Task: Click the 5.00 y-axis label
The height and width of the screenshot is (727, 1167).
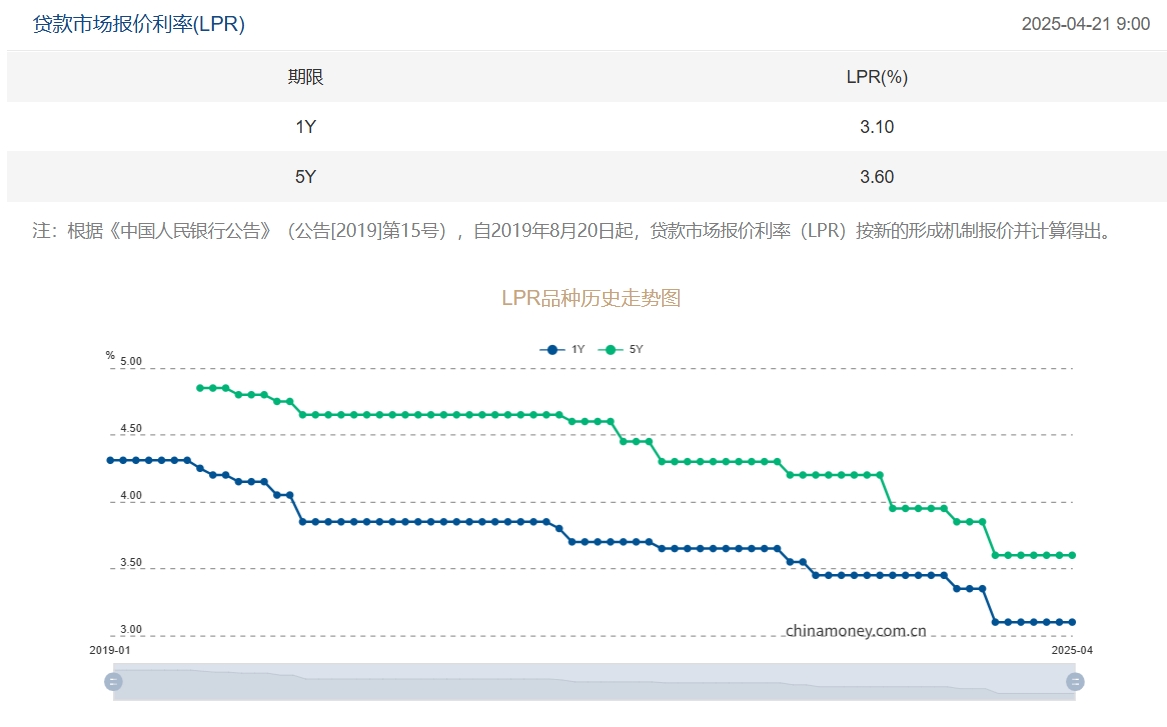Action: (131, 362)
